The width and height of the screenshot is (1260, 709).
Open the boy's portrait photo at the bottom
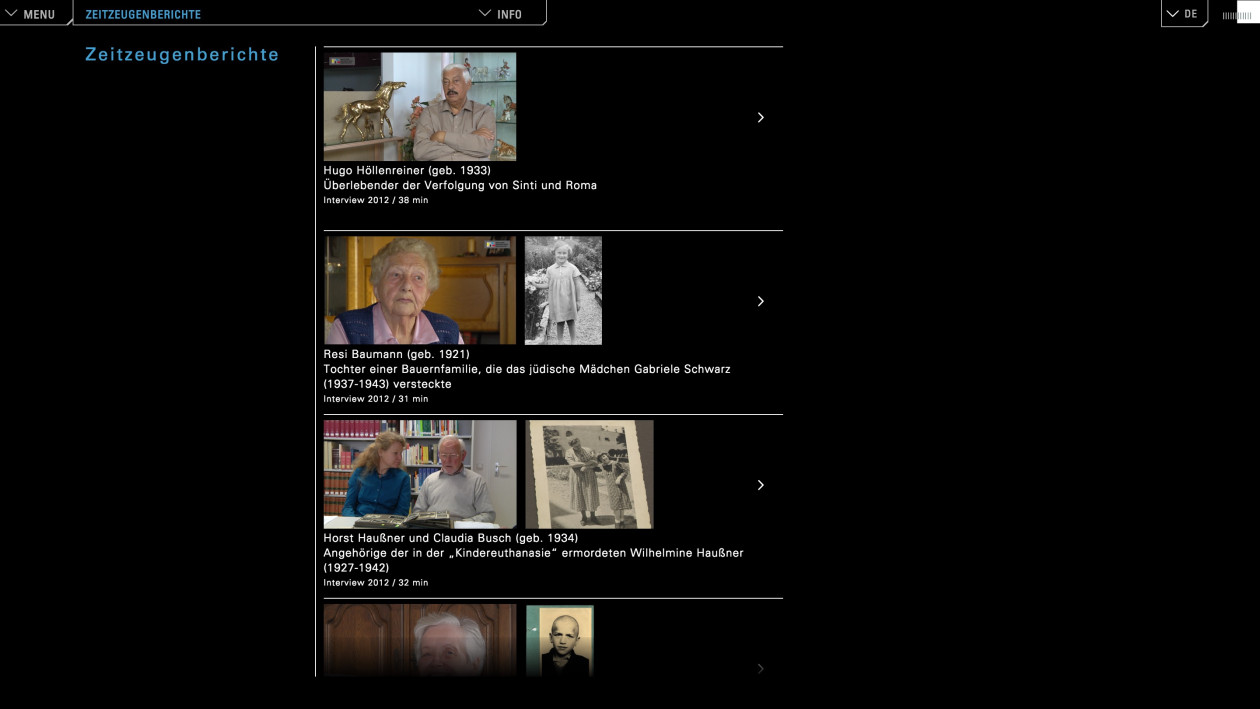click(x=560, y=641)
